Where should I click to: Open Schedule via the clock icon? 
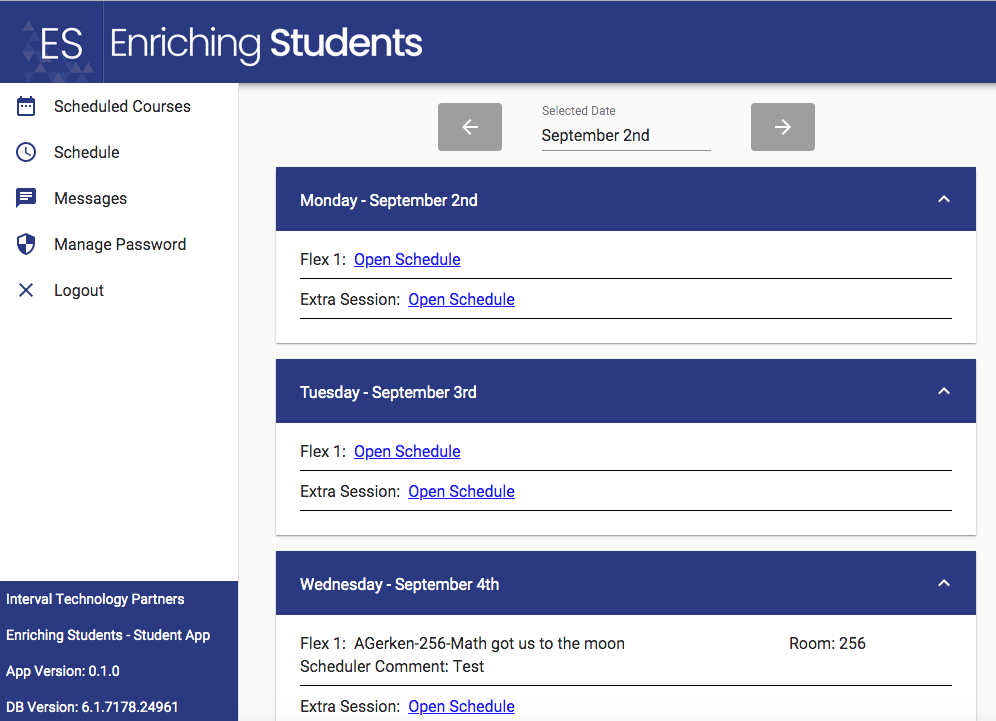pyautogui.click(x=26, y=151)
